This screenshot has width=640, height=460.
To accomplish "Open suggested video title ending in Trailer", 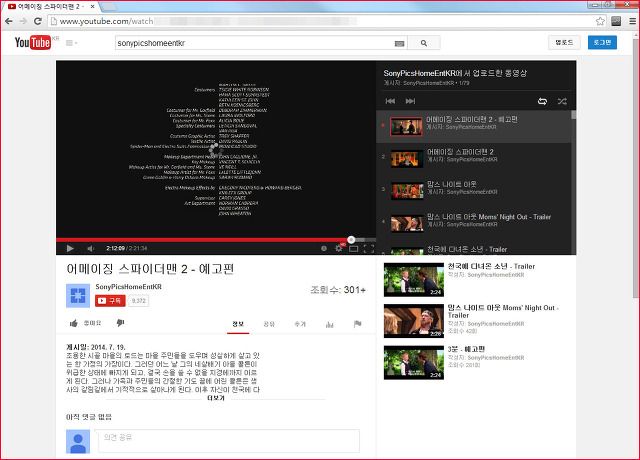I will (491, 266).
